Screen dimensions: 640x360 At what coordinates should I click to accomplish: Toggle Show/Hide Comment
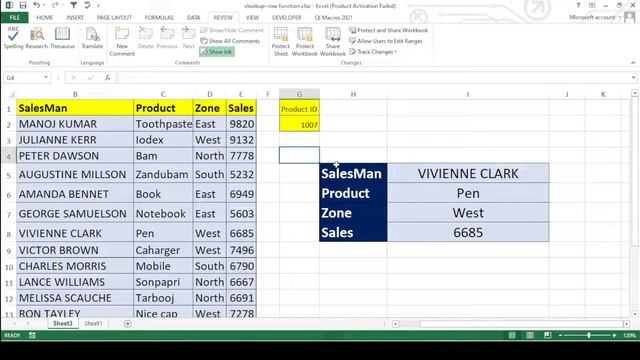pos(232,30)
